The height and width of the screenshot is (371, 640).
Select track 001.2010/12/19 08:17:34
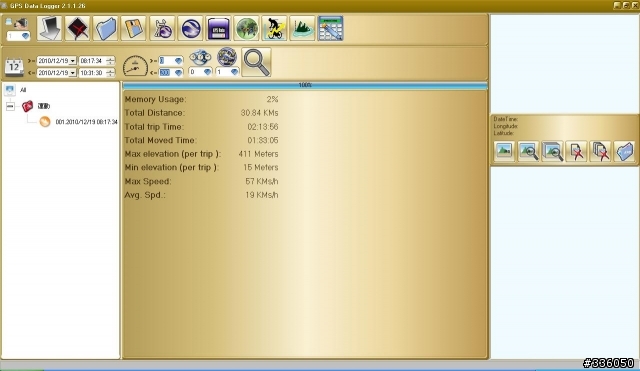tap(87, 122)
